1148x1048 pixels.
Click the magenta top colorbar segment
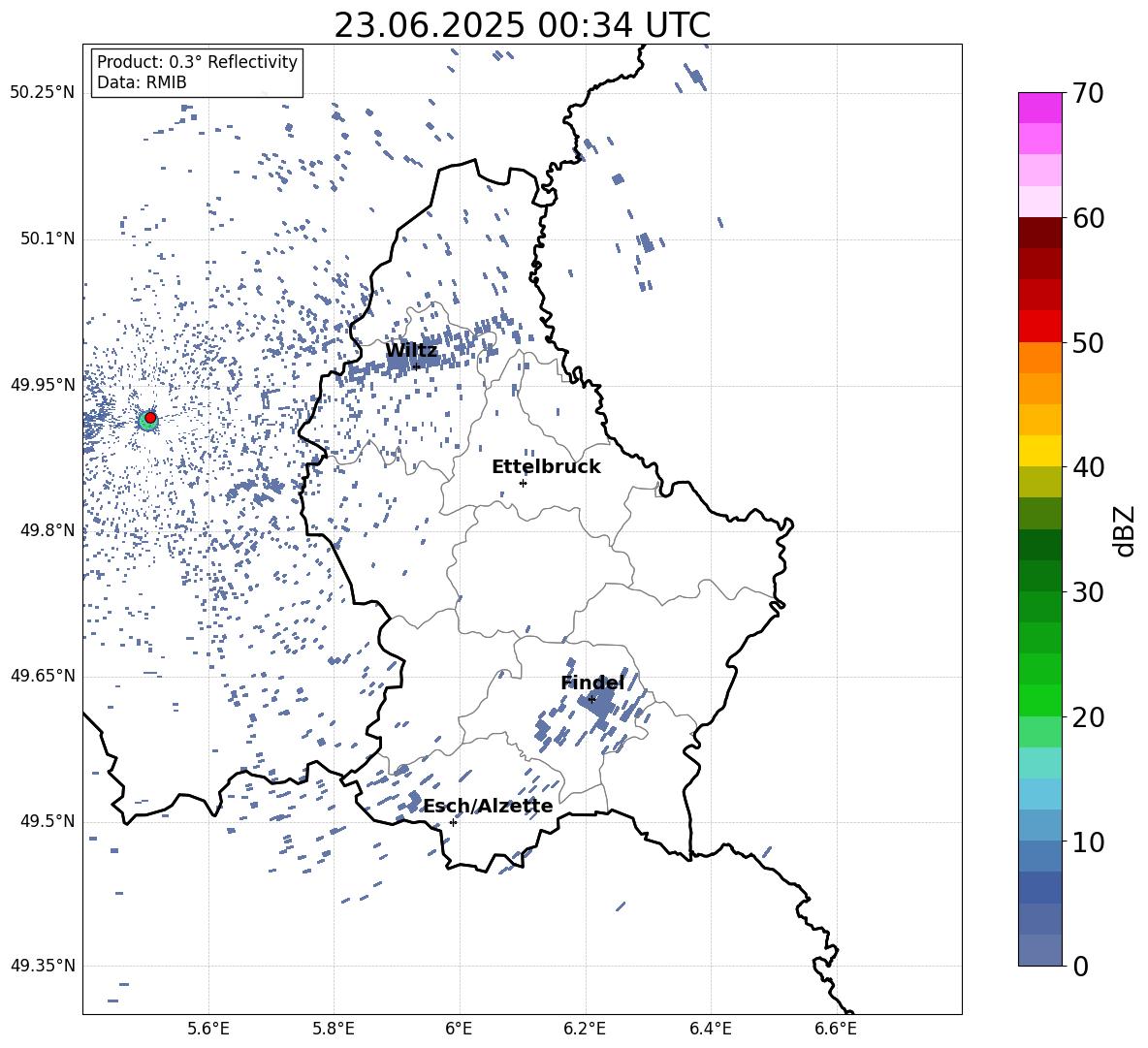pos(1039,109)
